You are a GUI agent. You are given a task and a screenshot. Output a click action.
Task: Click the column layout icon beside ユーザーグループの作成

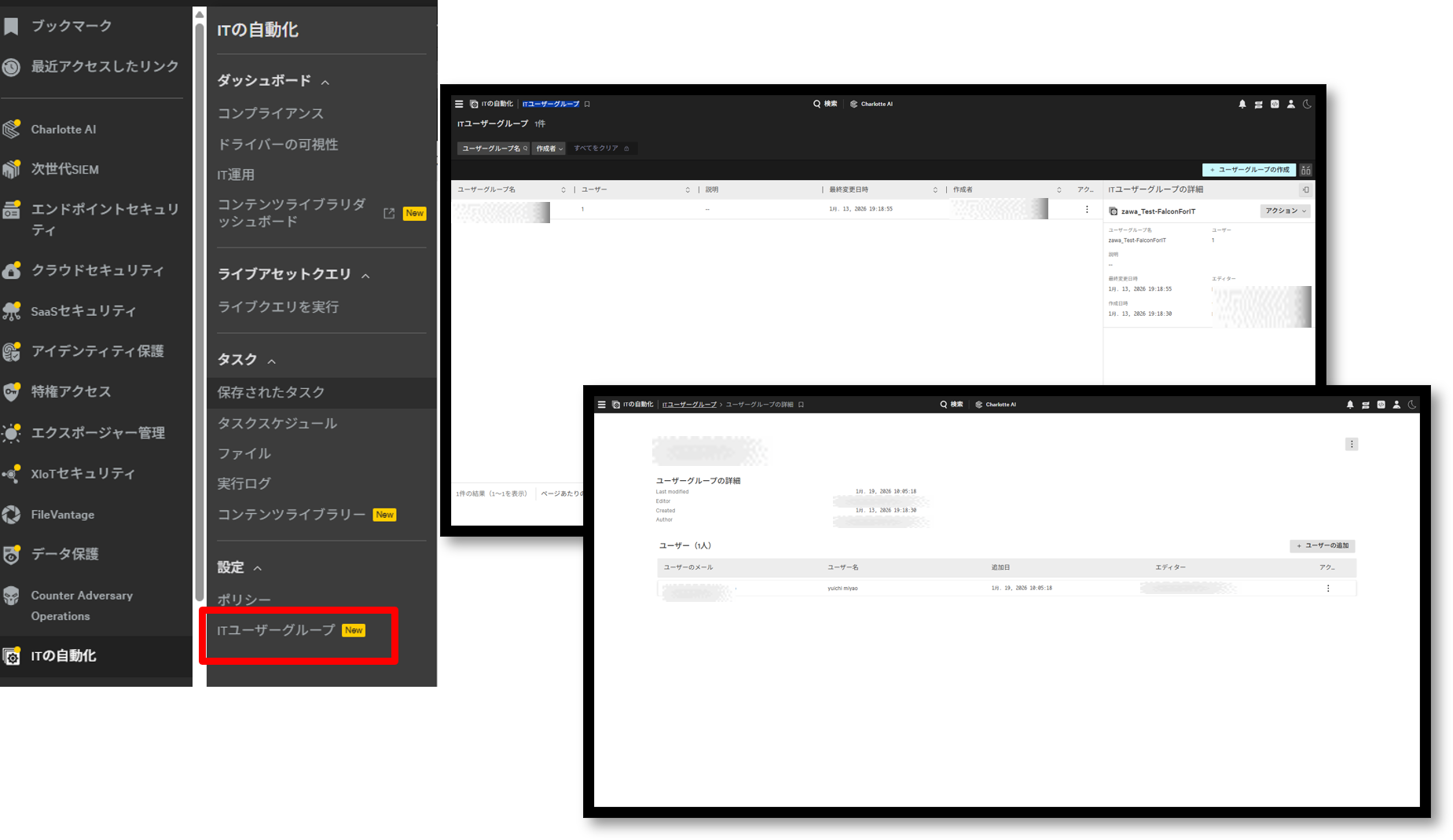(1306, 170)
